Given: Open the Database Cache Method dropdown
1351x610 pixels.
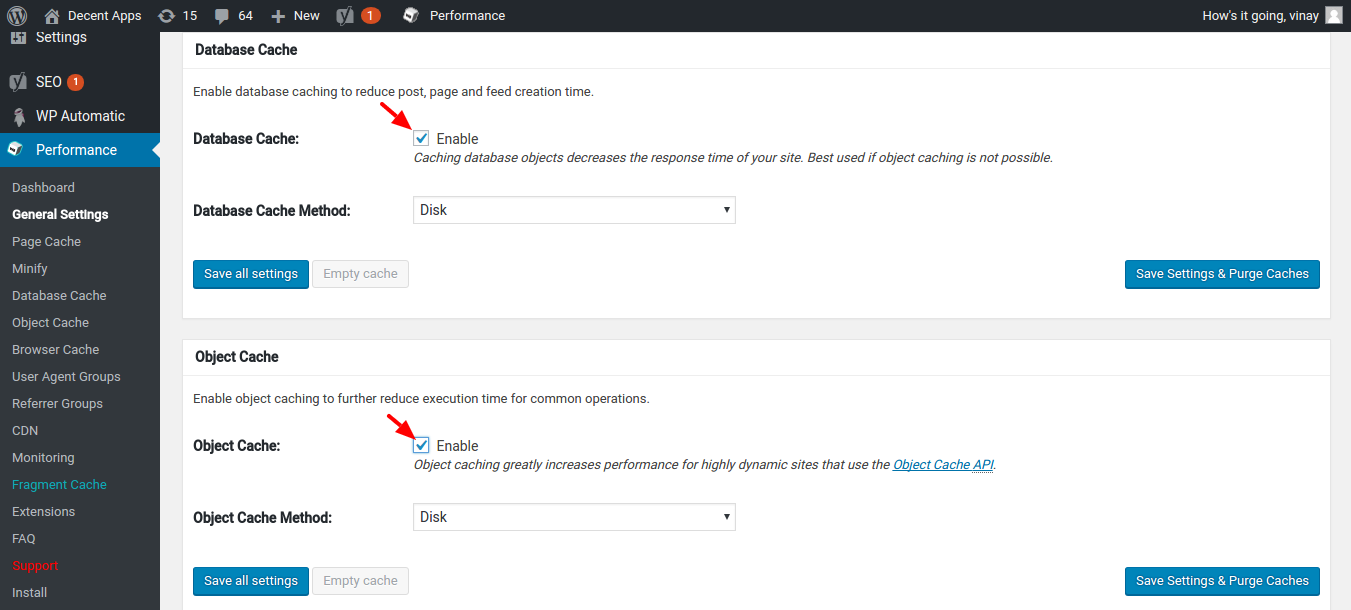Looking at the screenshot, I should 574,210.
